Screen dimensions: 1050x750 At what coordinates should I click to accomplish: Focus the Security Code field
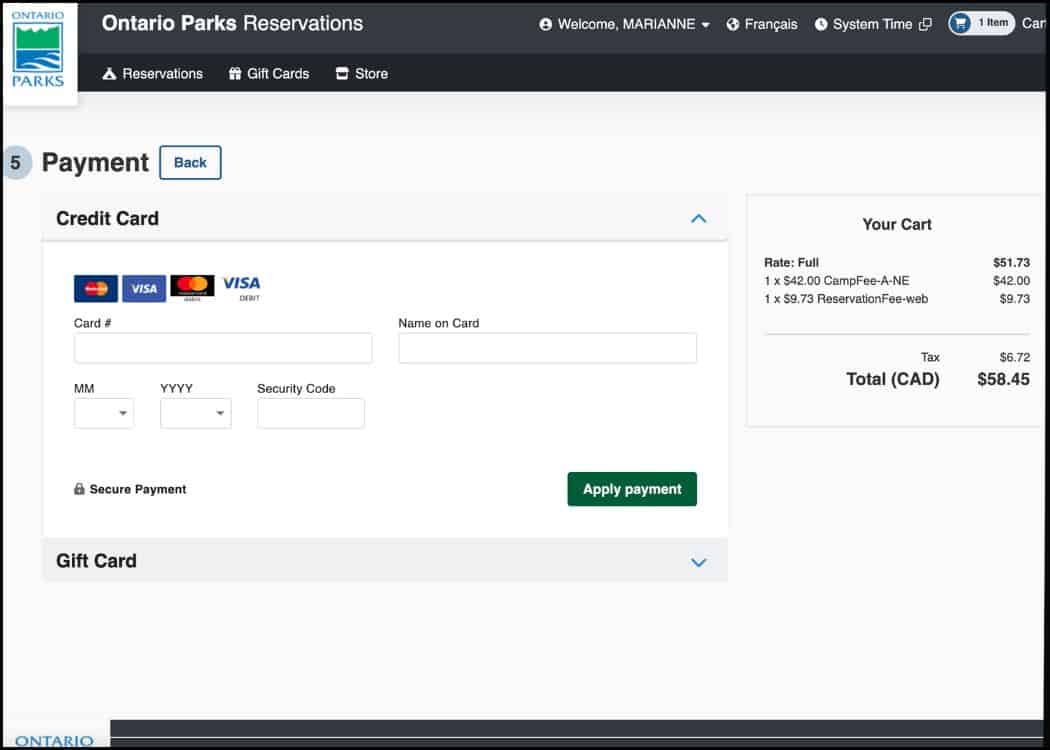point(311,413)
